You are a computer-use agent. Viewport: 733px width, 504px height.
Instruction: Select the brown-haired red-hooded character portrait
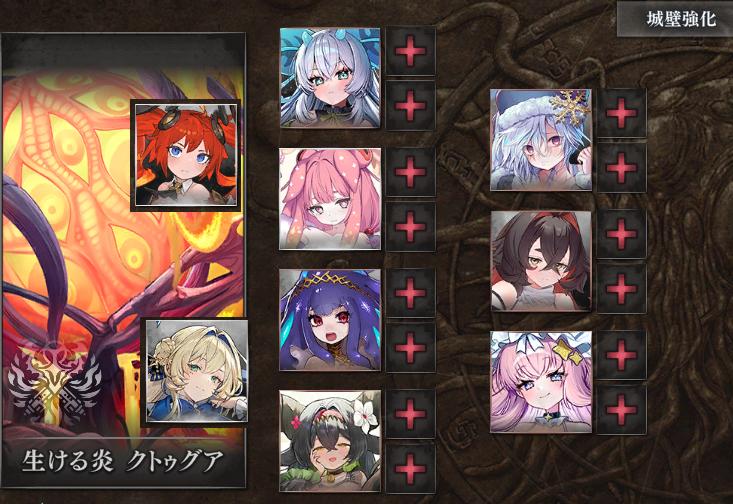coord(541,261)
